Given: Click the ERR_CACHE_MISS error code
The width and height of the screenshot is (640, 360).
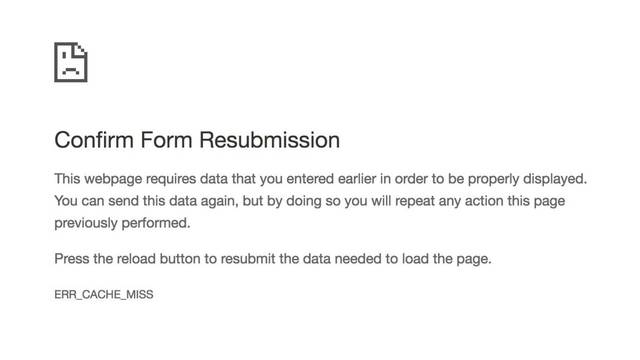Looking at the screenshot, I should click(x=104, y=294).
